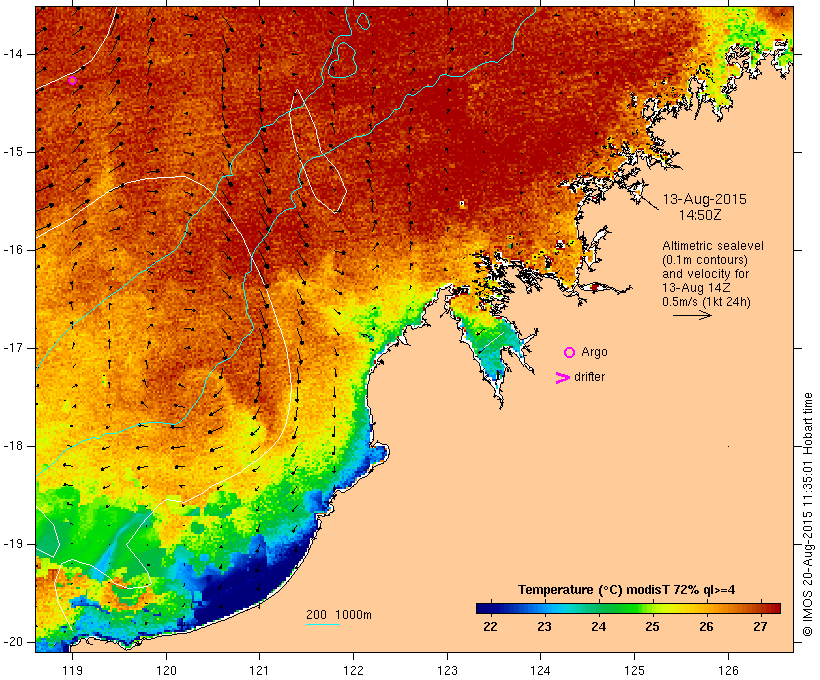Click the '200 1000m' depth contour label

(x=339, y=615)
